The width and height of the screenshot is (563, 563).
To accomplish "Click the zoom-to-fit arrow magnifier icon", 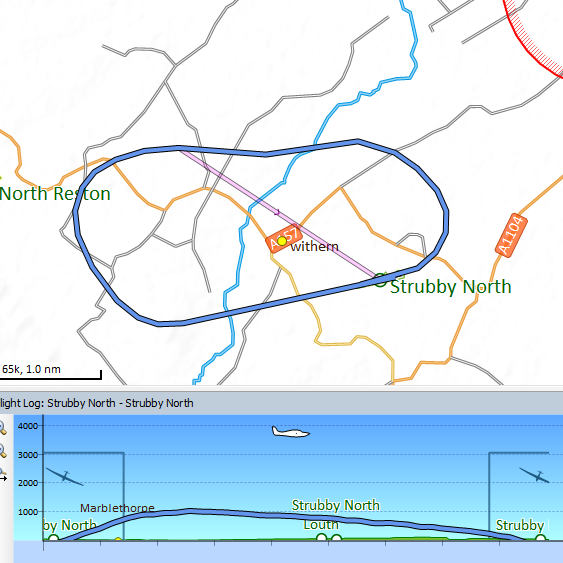I will [x=3, y=474].
